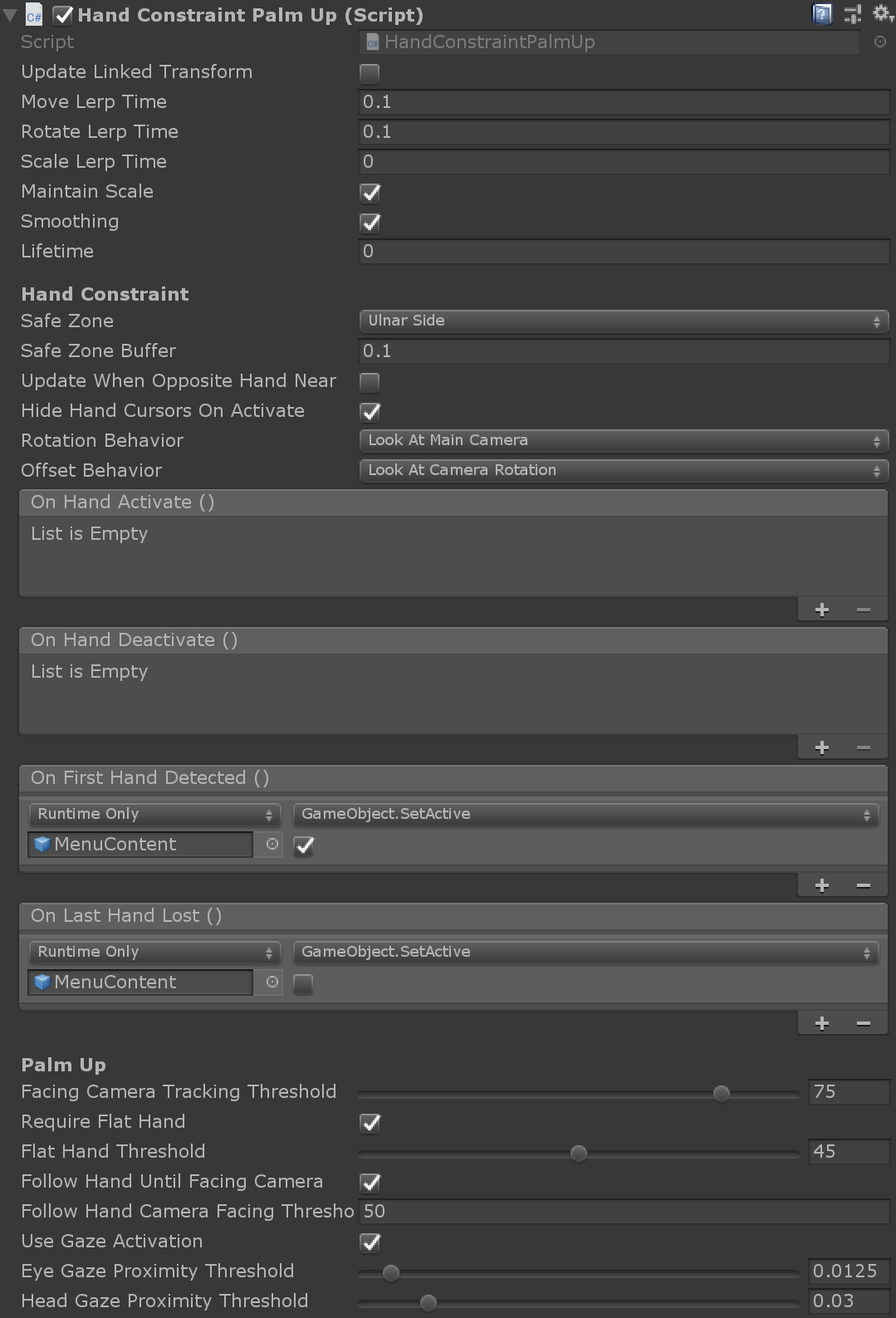Viewport: 896px width, 1318px height.
Task: Open Safe Zone dropdown showing Ulnar Side
Action: click(x=624, y=321)
